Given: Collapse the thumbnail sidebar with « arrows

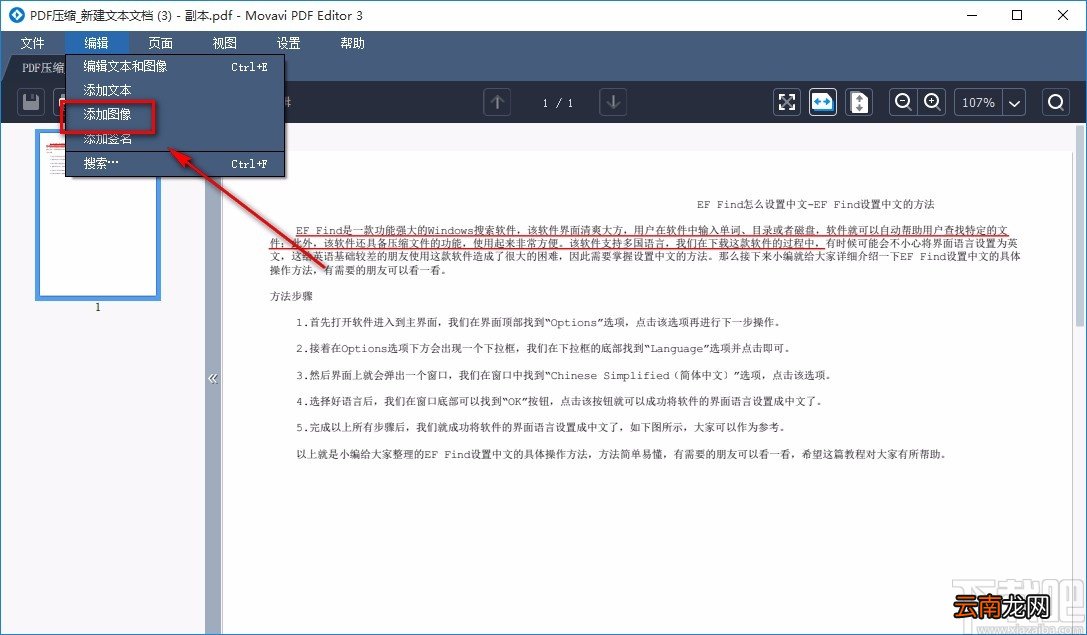Looking at the screenshot, I should [x=213, y=379].
